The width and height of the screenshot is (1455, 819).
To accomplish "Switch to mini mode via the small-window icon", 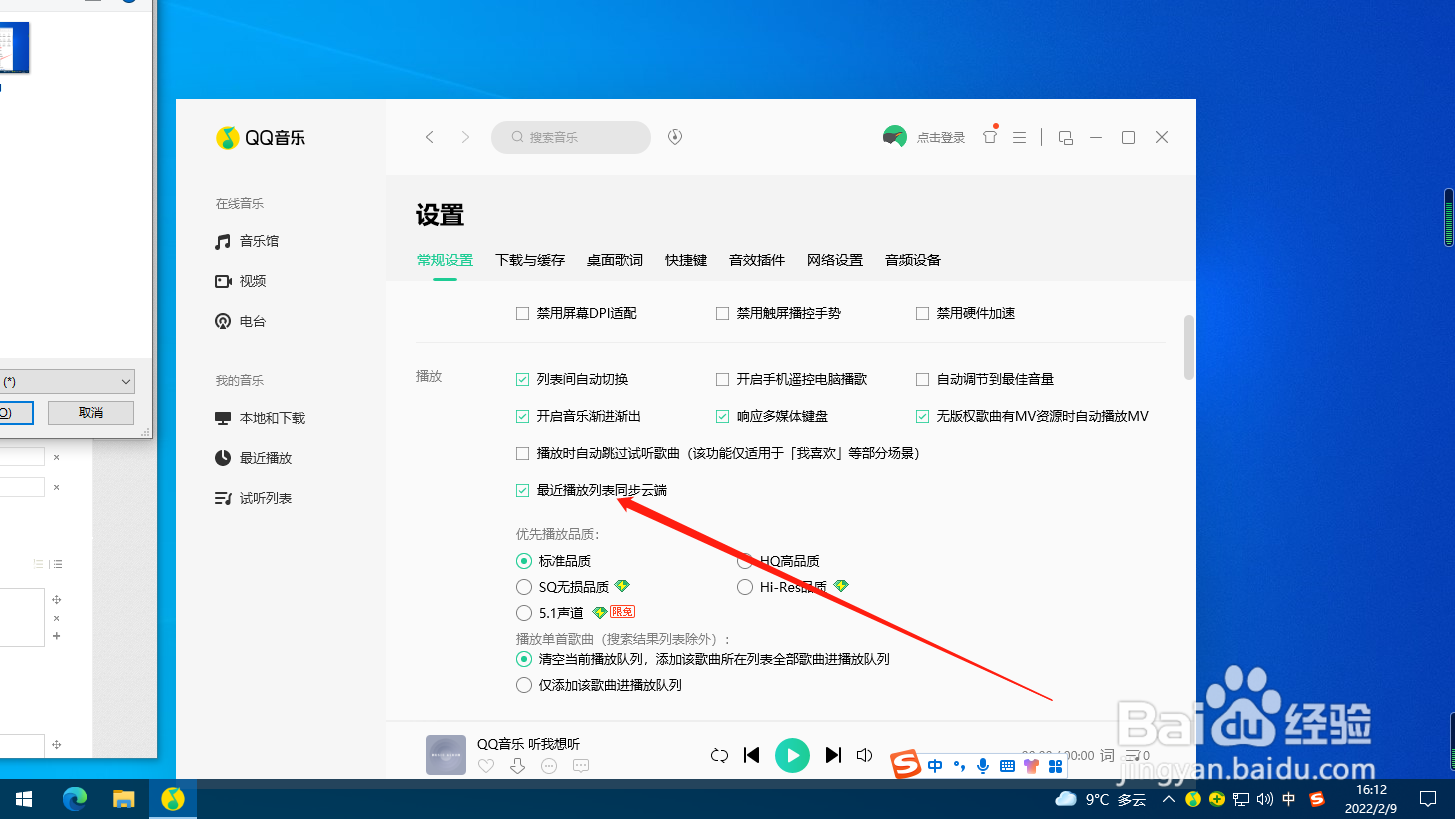I will pyautogui.click(x=1065, y=137).
